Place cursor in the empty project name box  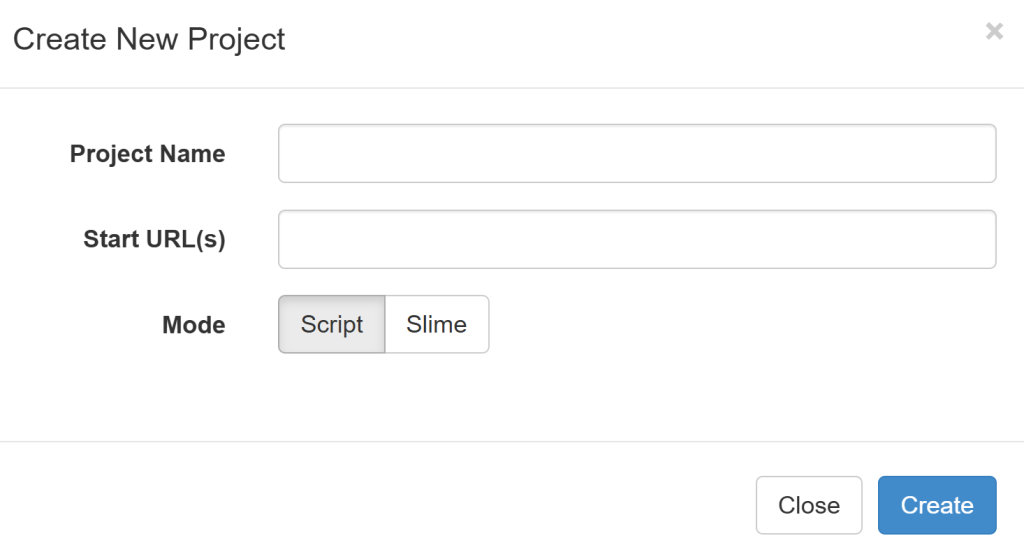[637, 153]
